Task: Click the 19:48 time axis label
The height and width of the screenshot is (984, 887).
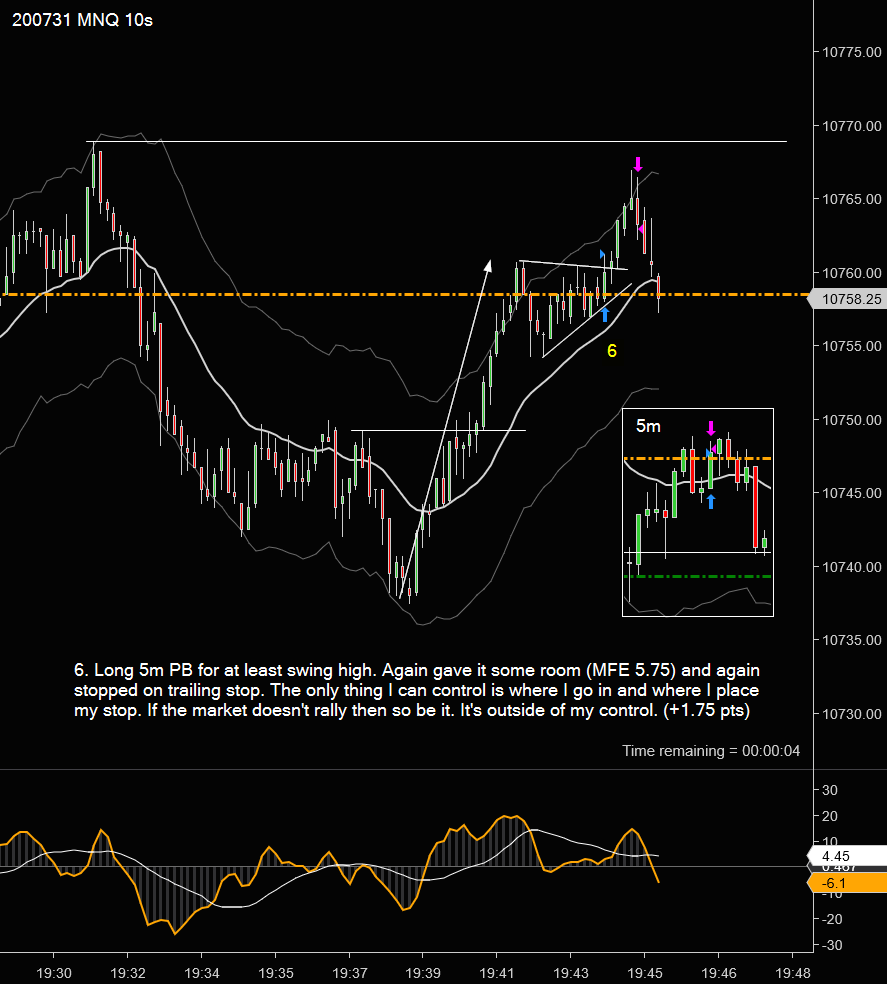Action: click(793, 973)
